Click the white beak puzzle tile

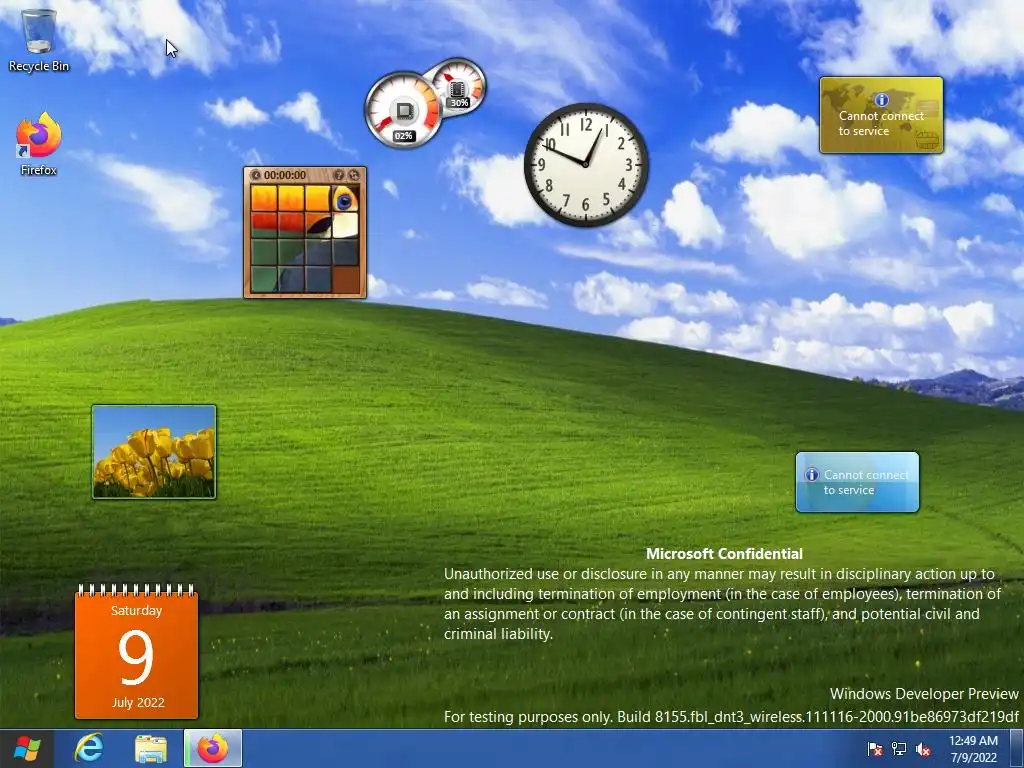tap(345, 225)
